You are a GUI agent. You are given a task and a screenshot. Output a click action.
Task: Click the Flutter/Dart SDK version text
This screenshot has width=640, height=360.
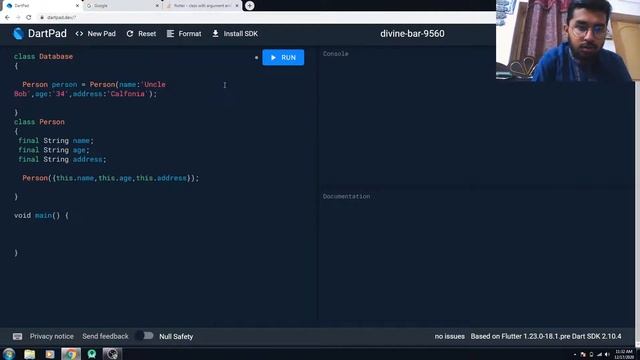click(546, 336)
